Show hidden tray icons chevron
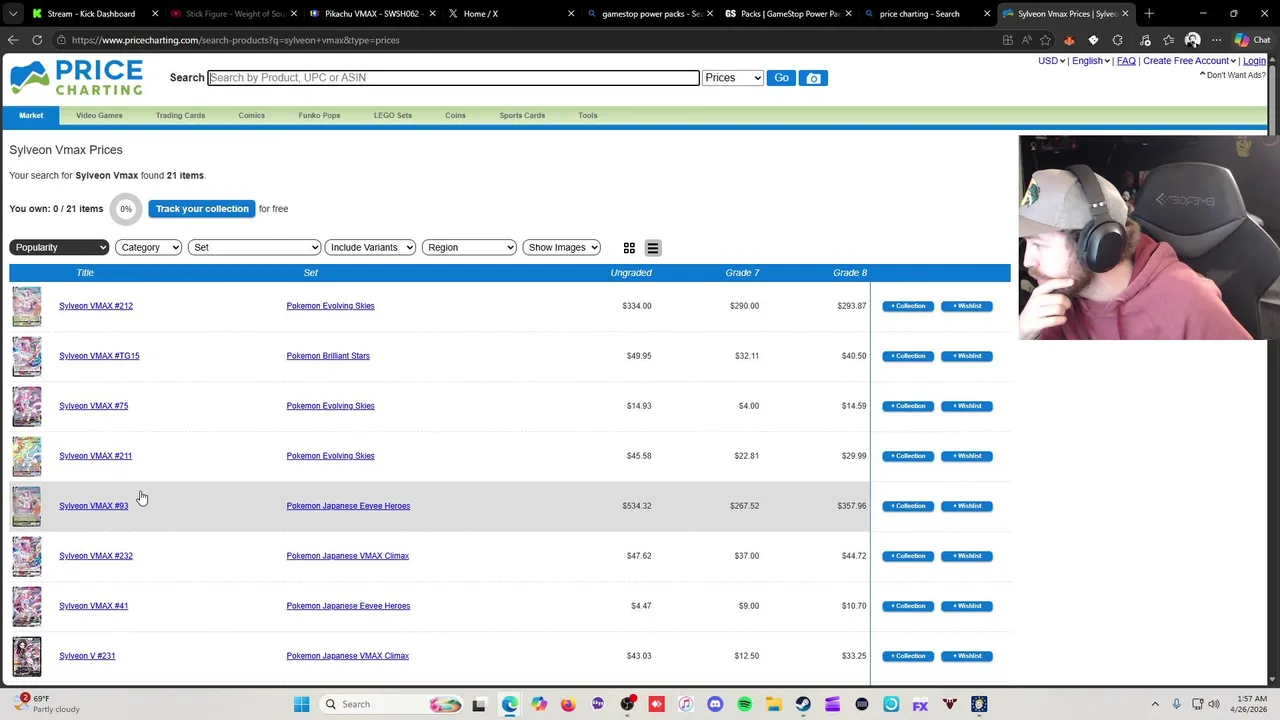Screen dimensions: 1280x720 tap(1155, 704)
